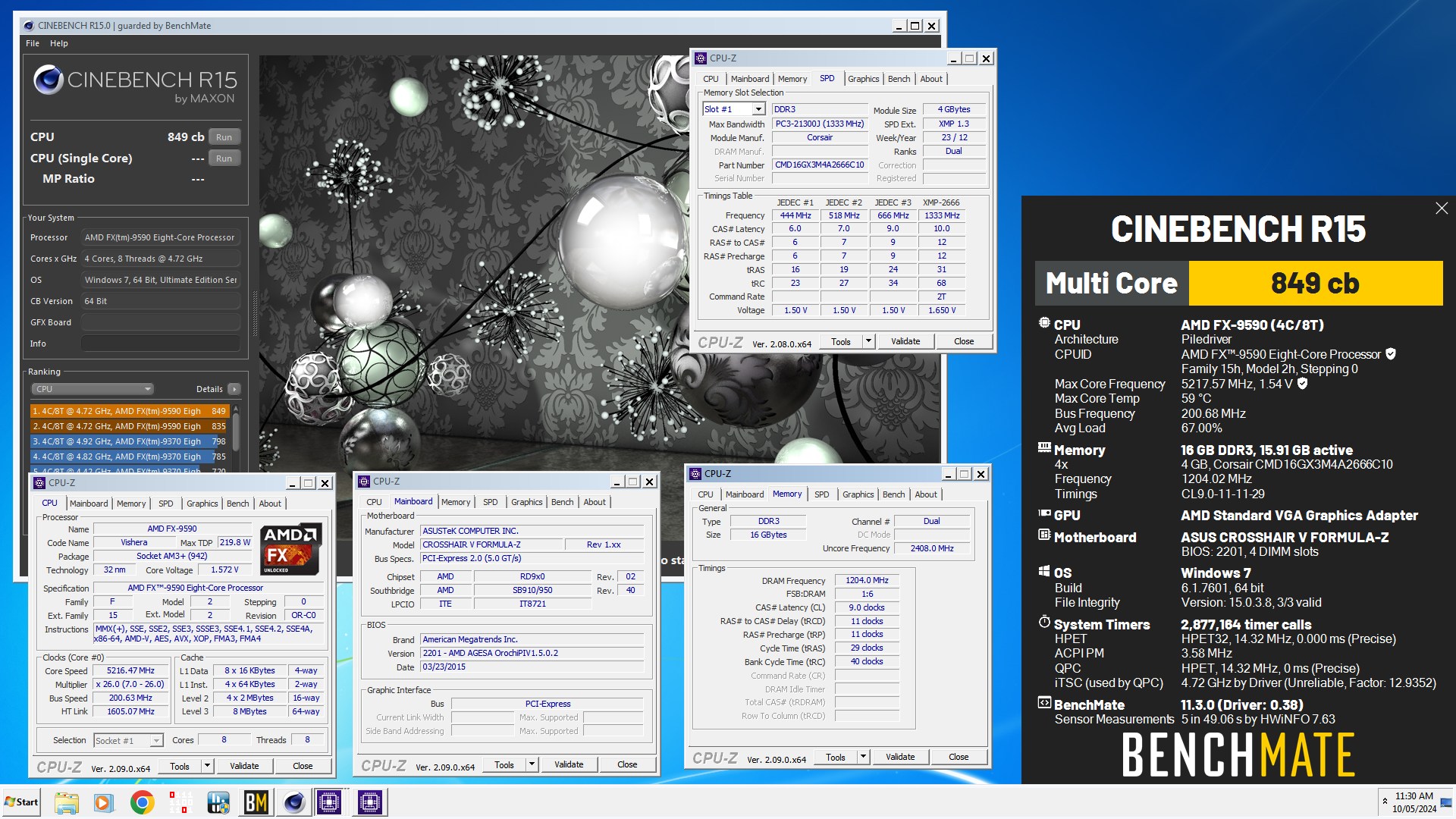The width and height of the screenshot is (1456, 819).
Task: Select FX-9370 ranking entry scoring 798
Action: point(129,441)
